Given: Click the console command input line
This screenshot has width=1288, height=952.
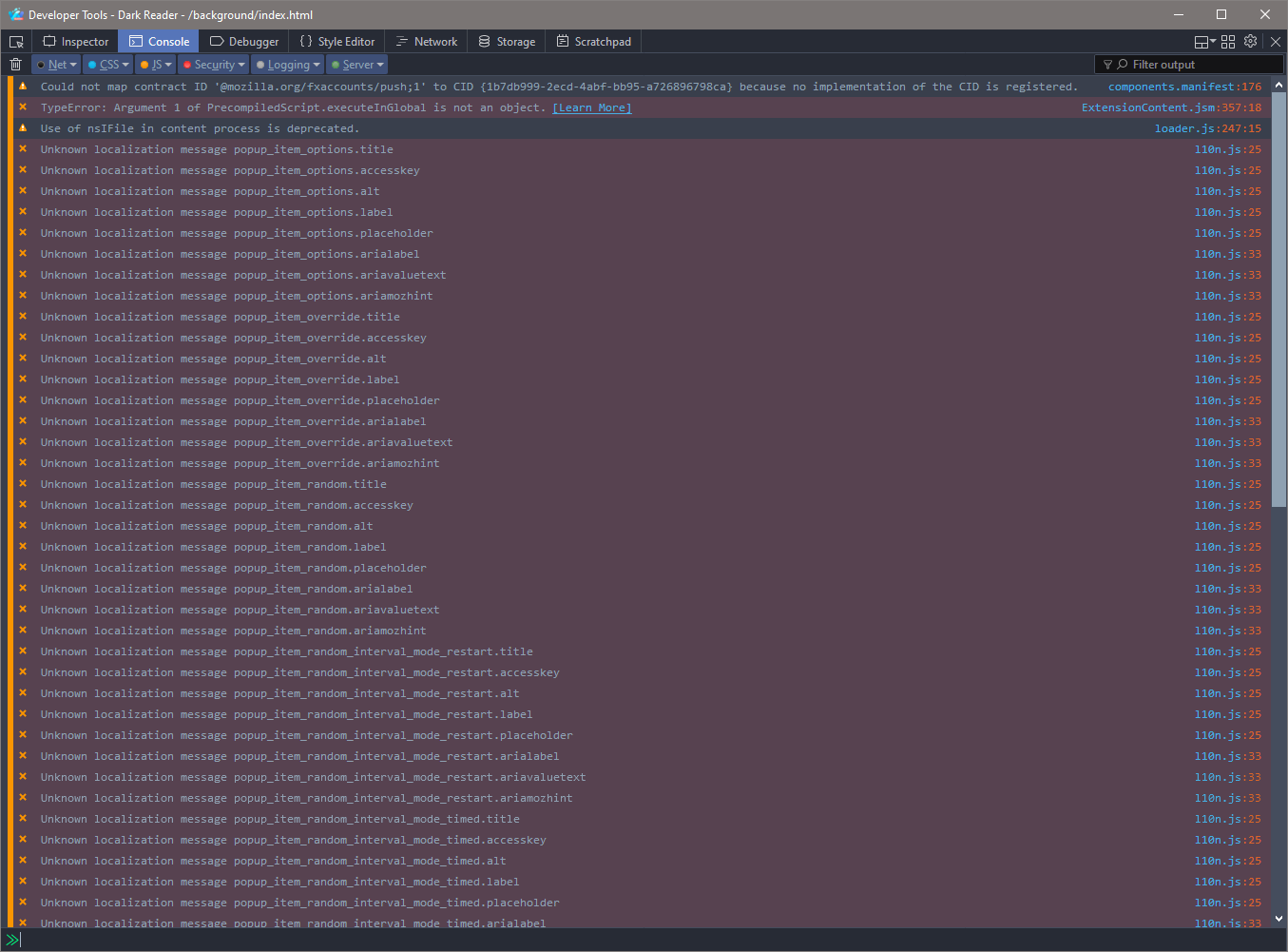Looking at the screenshot, I should 644,940.
